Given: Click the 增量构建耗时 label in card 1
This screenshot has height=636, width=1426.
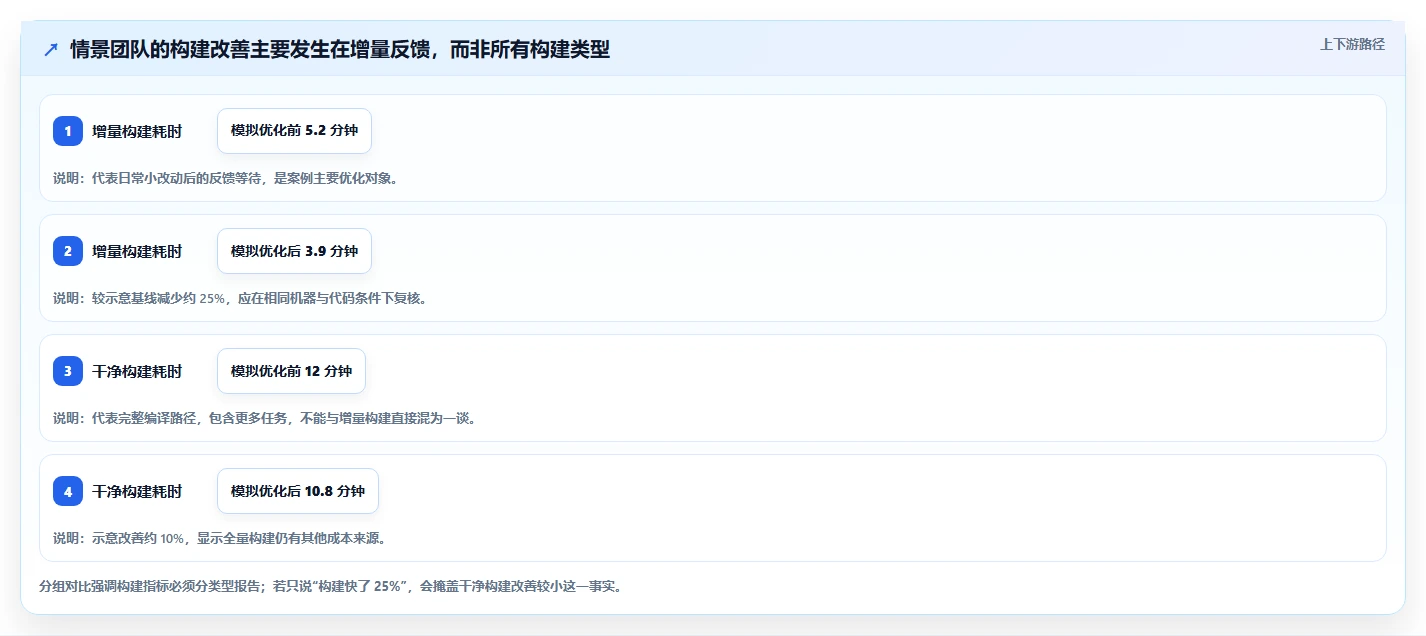Looking at the screenshot, I should click(137, 131).
